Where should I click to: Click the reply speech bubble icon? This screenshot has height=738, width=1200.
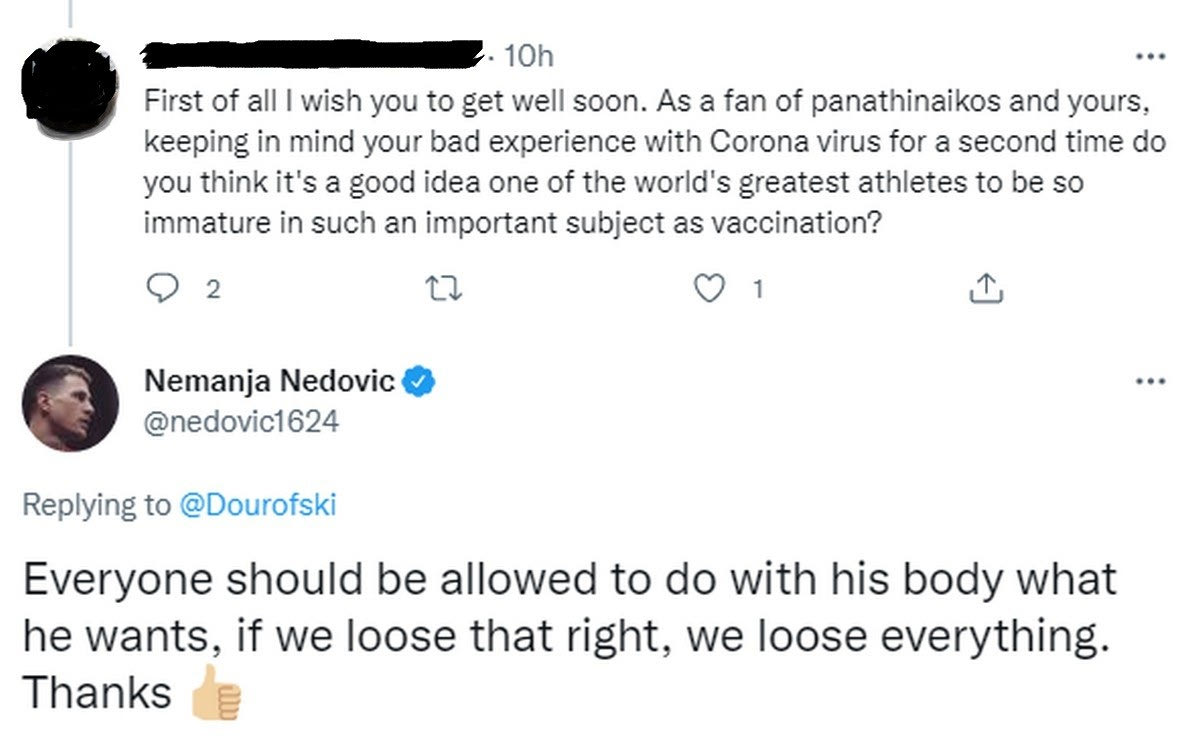coord(161,289)
